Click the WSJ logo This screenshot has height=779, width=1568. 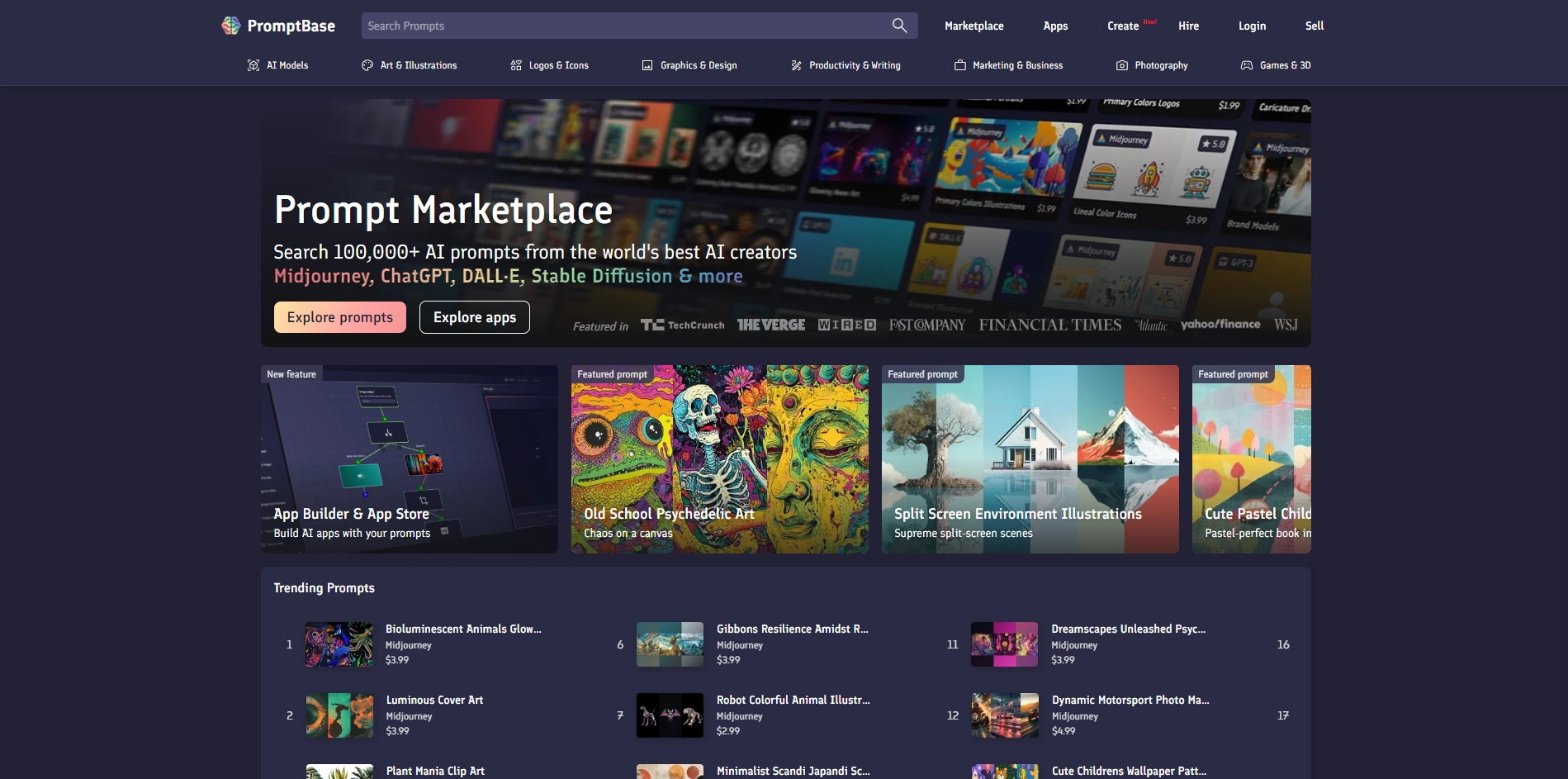(x=1286, y=325)
